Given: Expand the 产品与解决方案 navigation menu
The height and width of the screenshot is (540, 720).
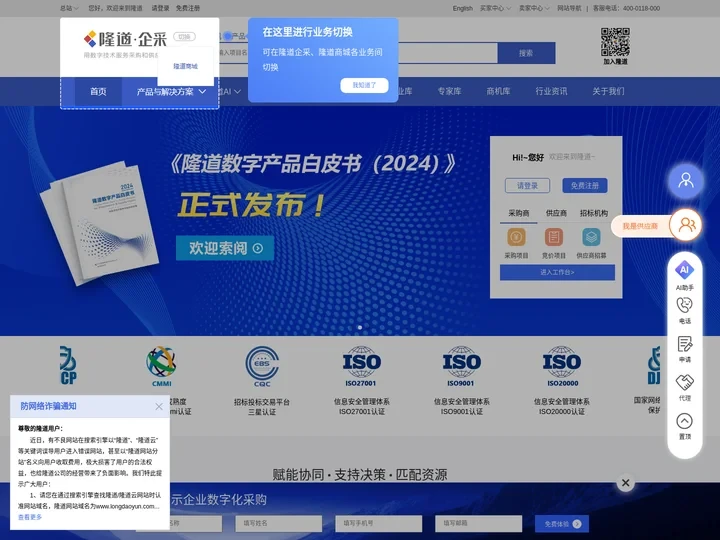Looking at the screenshot, I should pos(171,92).
